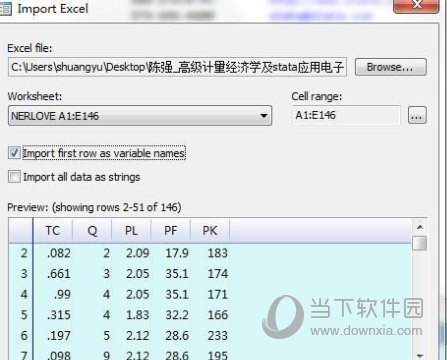This screenshot has width=447, height=360.
Task: Select PK value 174 in row 3
Action: [218, 274]
